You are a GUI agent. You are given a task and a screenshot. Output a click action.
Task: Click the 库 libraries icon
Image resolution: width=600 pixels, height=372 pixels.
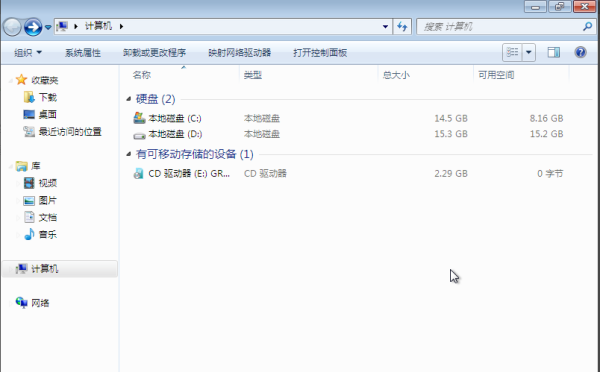tap(21, 166)
